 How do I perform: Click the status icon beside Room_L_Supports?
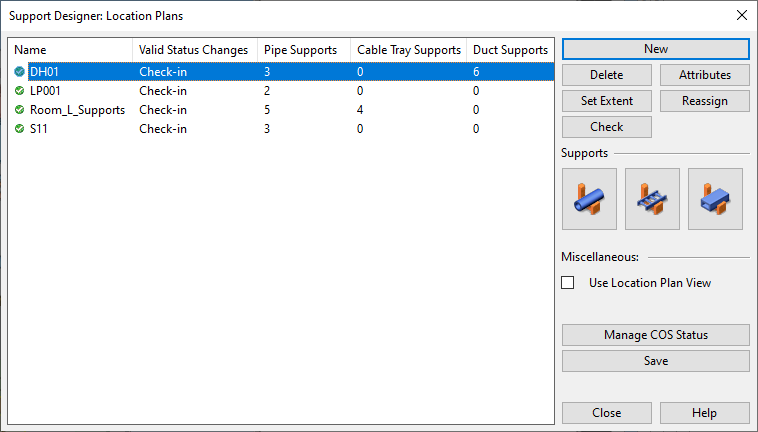[19, 110]
